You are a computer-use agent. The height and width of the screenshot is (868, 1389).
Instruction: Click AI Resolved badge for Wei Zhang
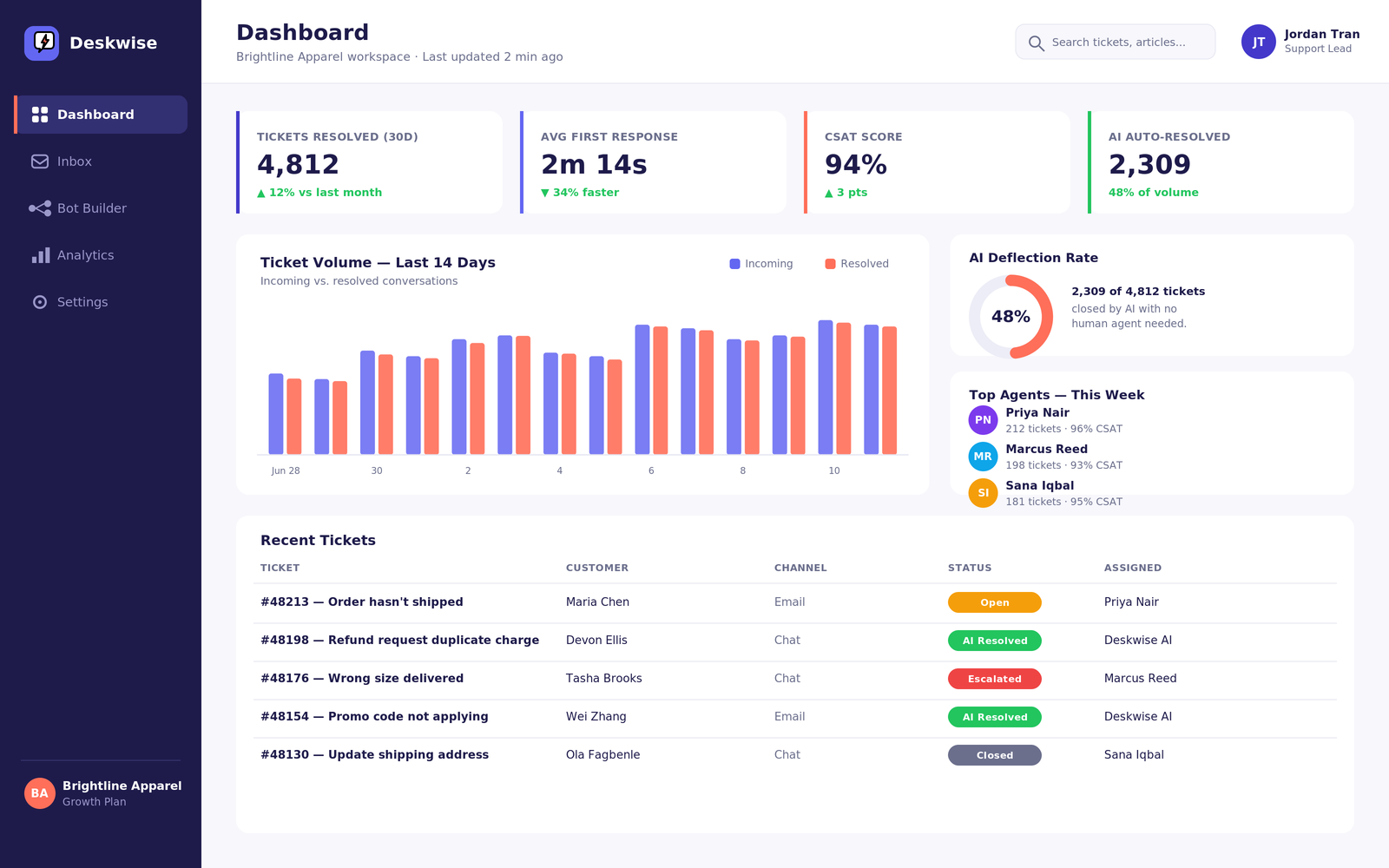(995, 717)
